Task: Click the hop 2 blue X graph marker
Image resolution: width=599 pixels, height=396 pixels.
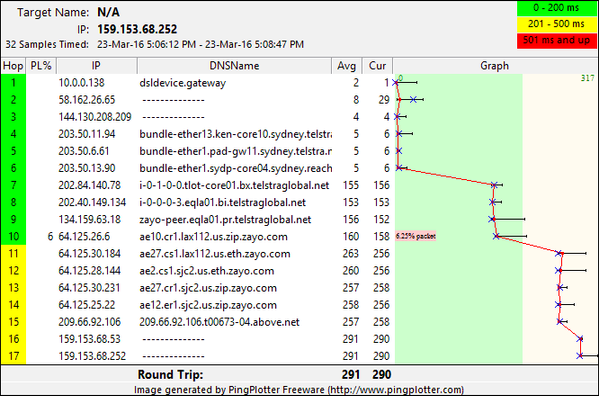Action: click(413, 100)
